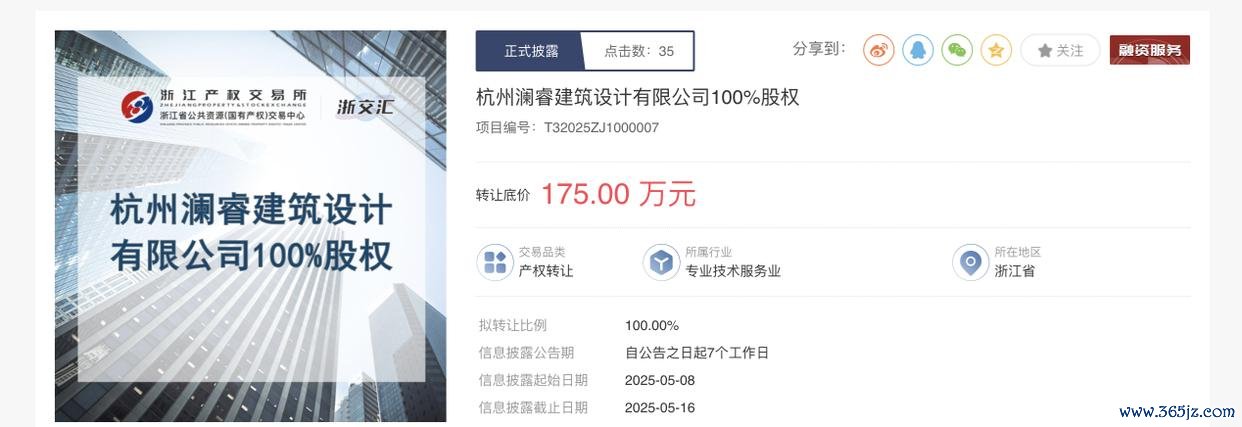Share listing via WeChat icon
The width and height of the screenshot is (1242, 427).
pyautogui.click(x=957, y=50)
